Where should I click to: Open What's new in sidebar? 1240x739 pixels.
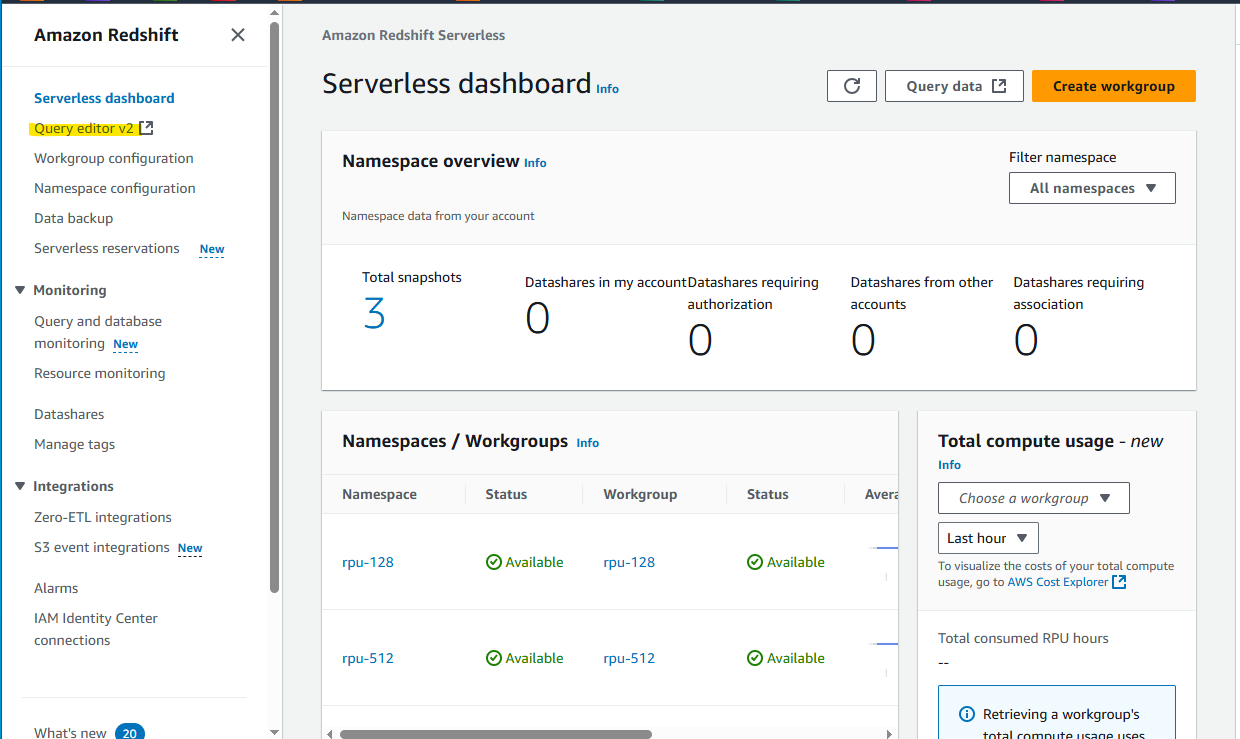(70, 733)
